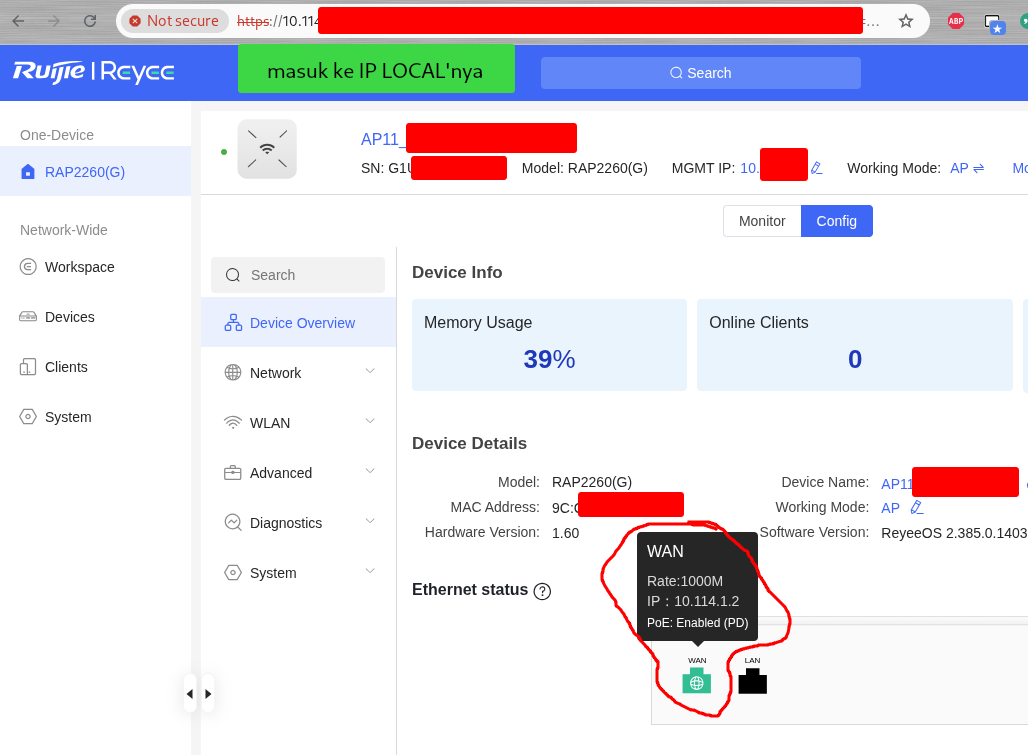The image size is (1028, 755).
Task: Bookmark this page with star icon
Action: pyautogui.click(x=905, y=21)
